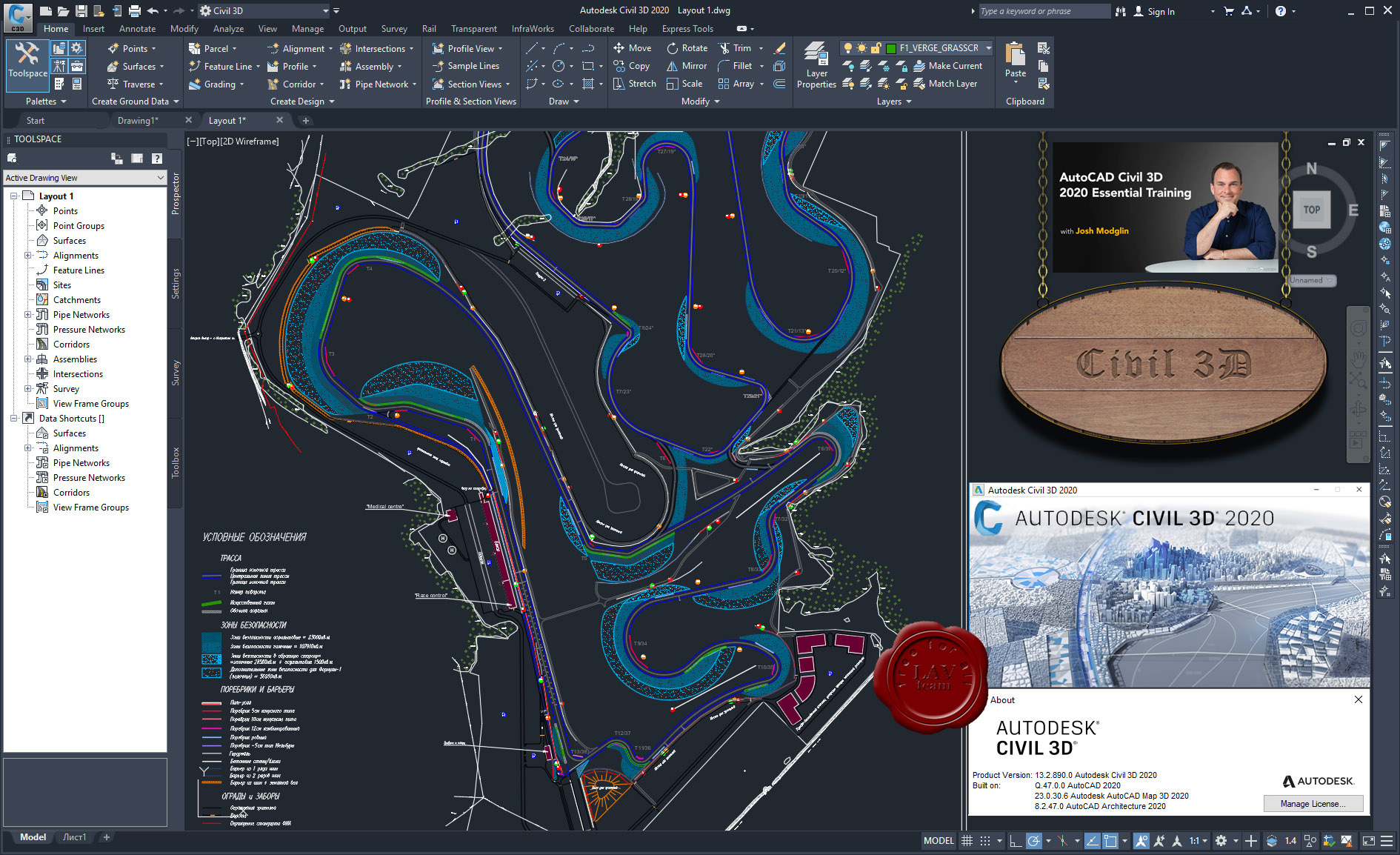This screenshot has height=855, width=1400.
Task: Click the Toolspace help question mark icon
Action: point(157,159)
